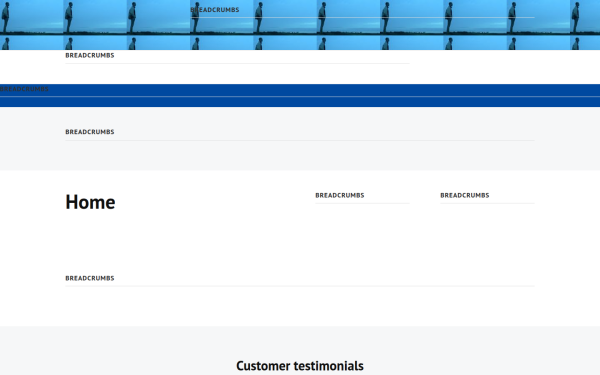600x375 pixels.
Task: Select the BREADCRUMBS text in the dark blue bar
Action: click(24, 89)
